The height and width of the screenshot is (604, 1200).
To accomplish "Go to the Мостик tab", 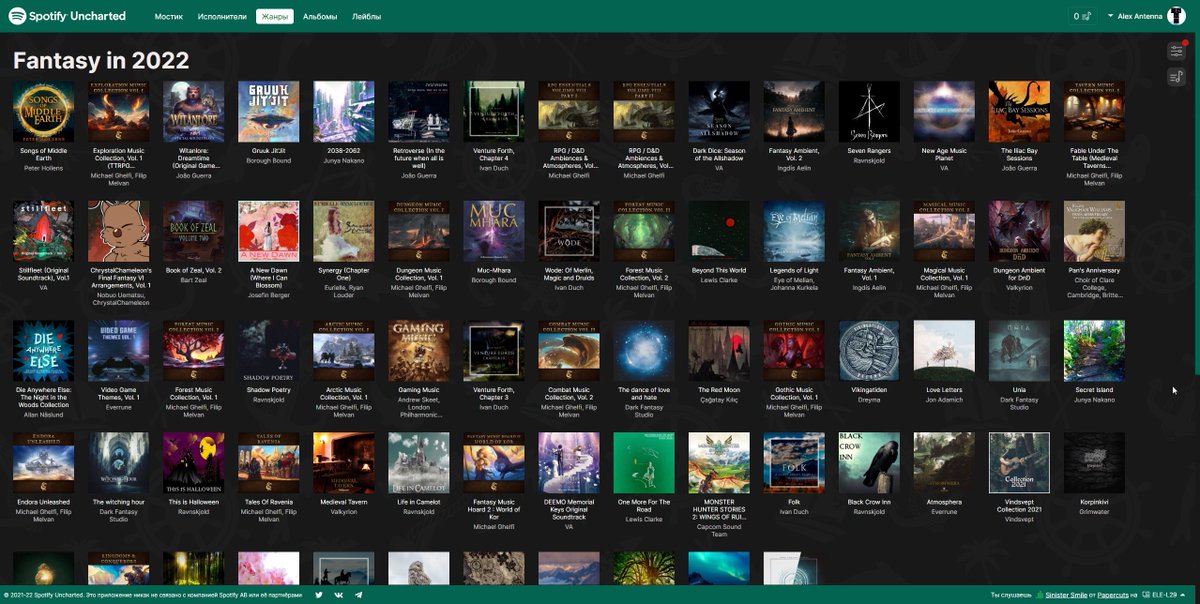I will click(x=169, y=17).
